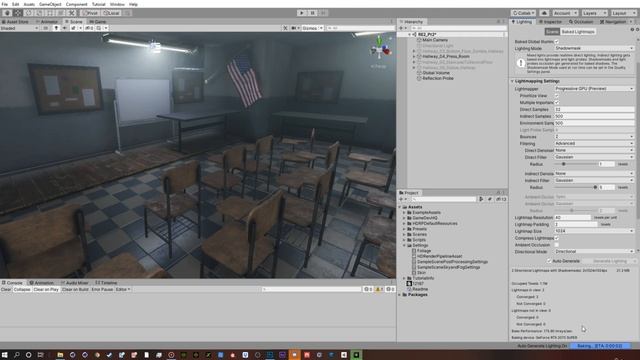Open Bounces dropdown

[594, 137]
